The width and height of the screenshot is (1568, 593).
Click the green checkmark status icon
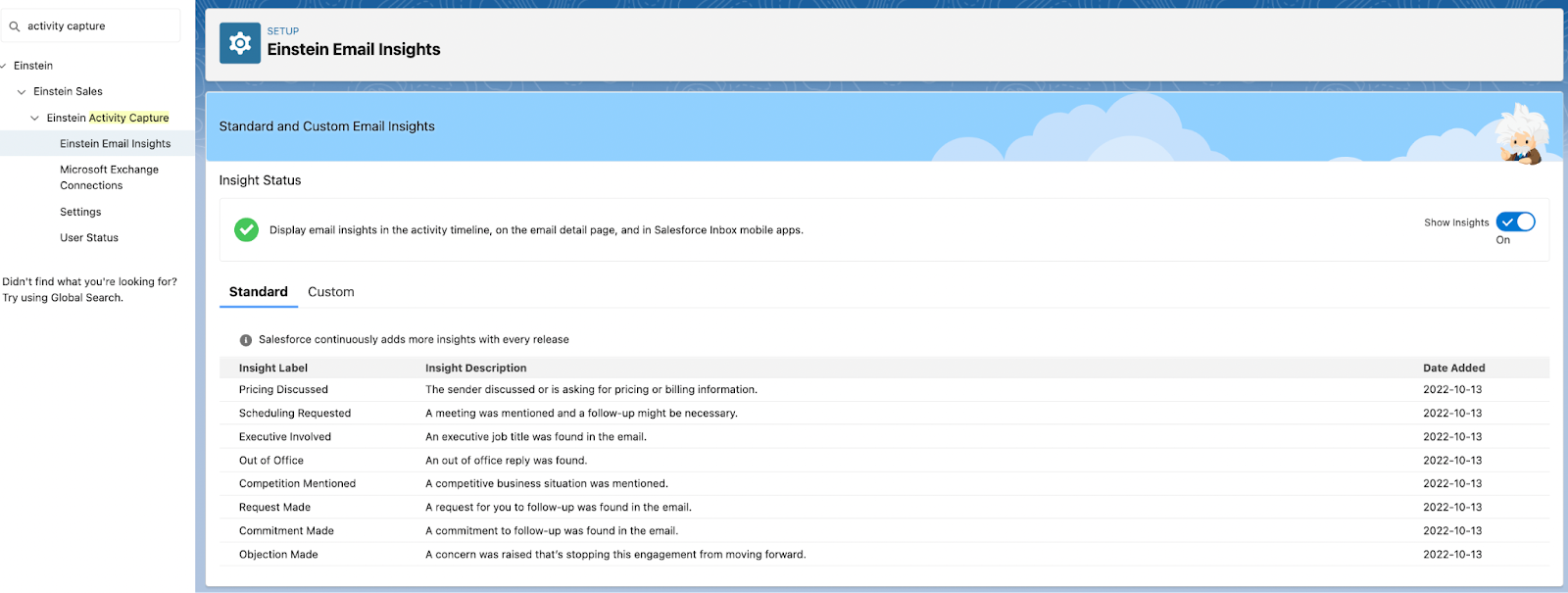246,229
